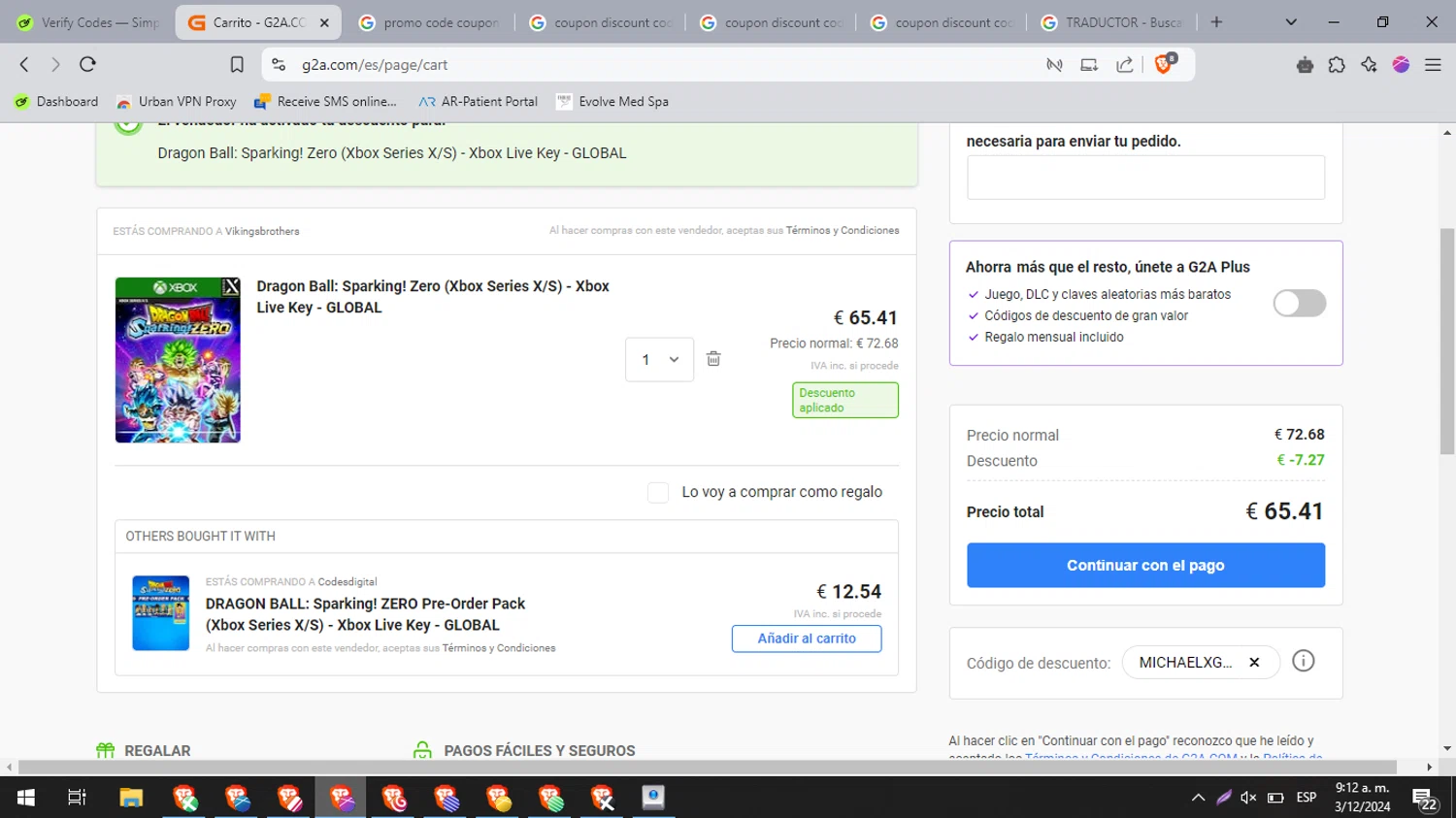
Task: Click the pinned disk app on taskbar
Action: coord(653,798)
